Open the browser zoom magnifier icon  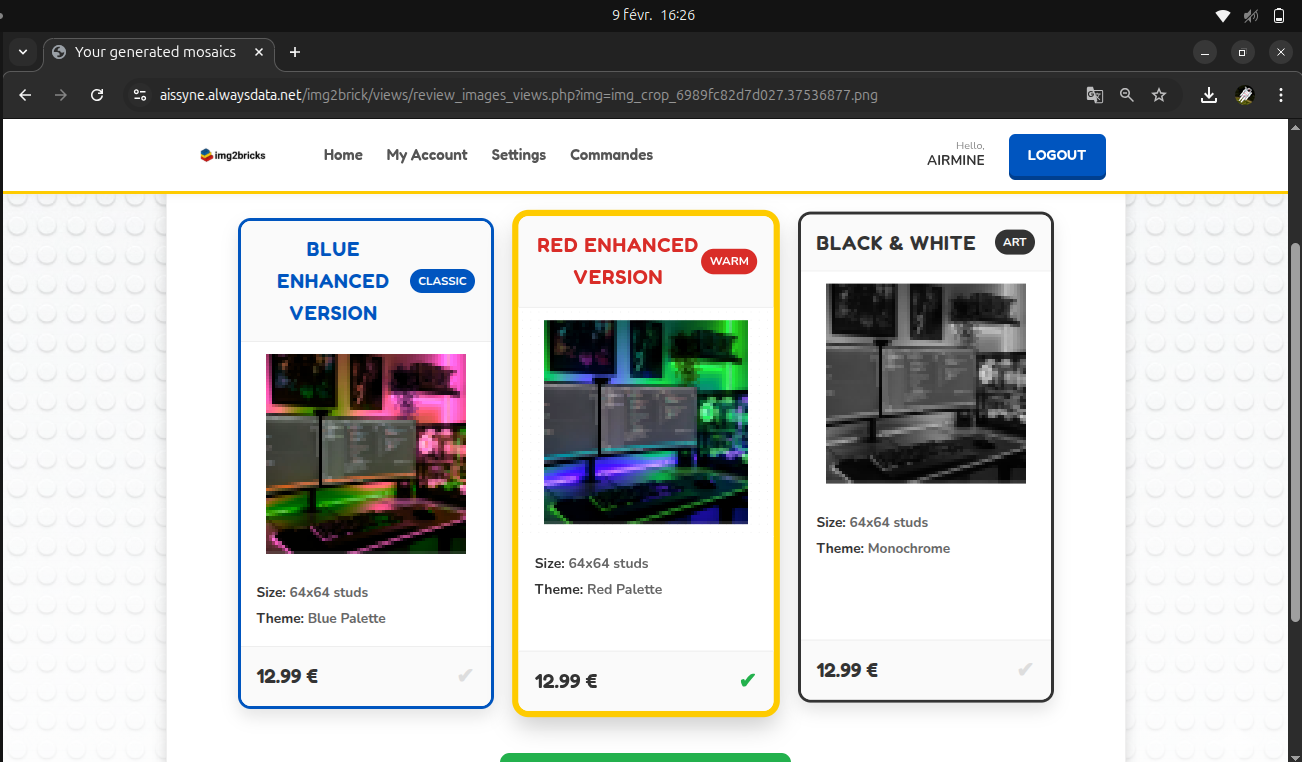point(1127,95)
